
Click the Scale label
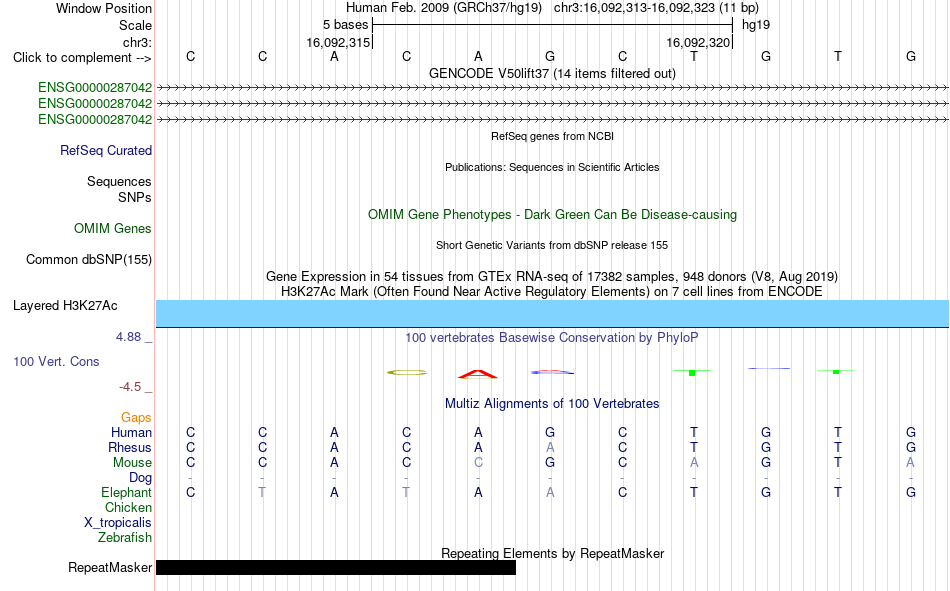[x=136, y=25]
